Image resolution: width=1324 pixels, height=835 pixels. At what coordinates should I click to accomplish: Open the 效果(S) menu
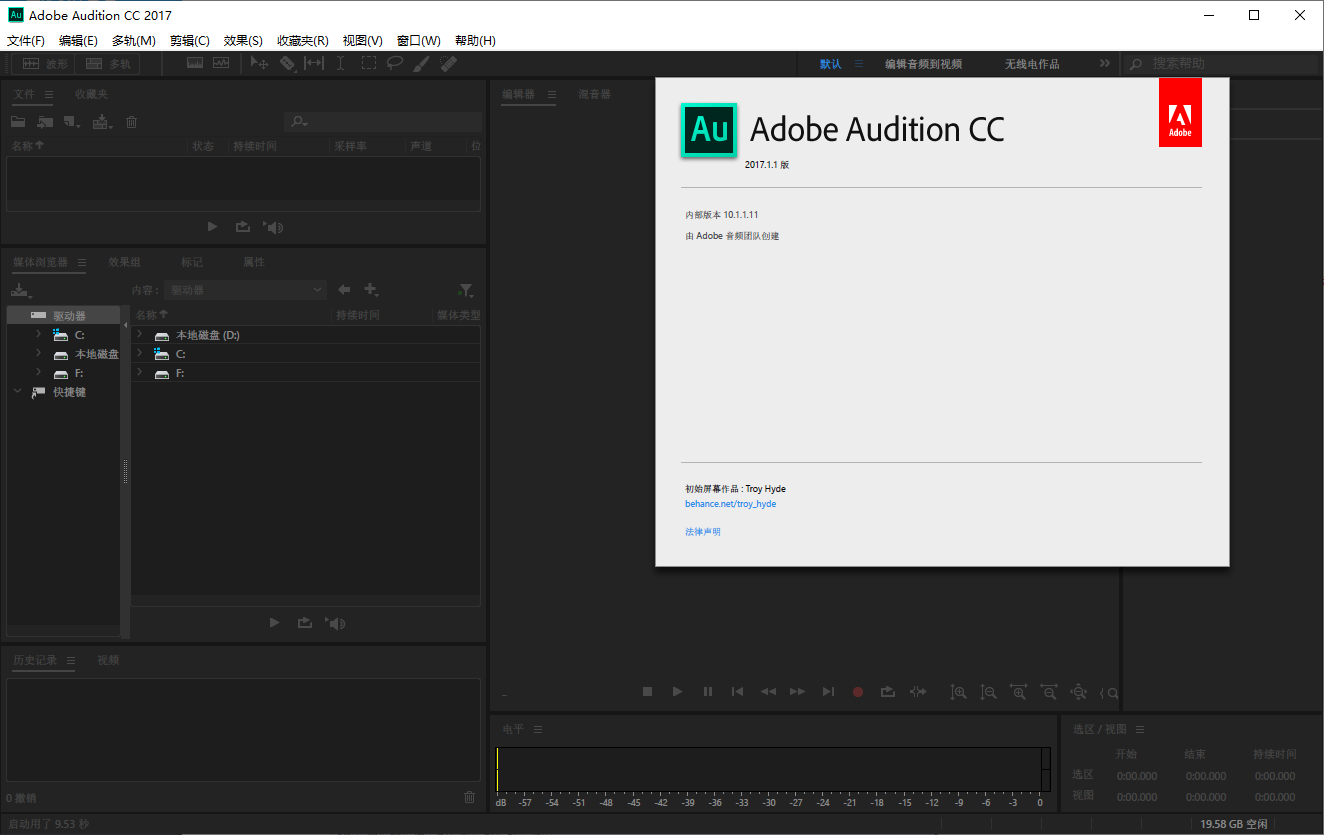pos(243,41)
